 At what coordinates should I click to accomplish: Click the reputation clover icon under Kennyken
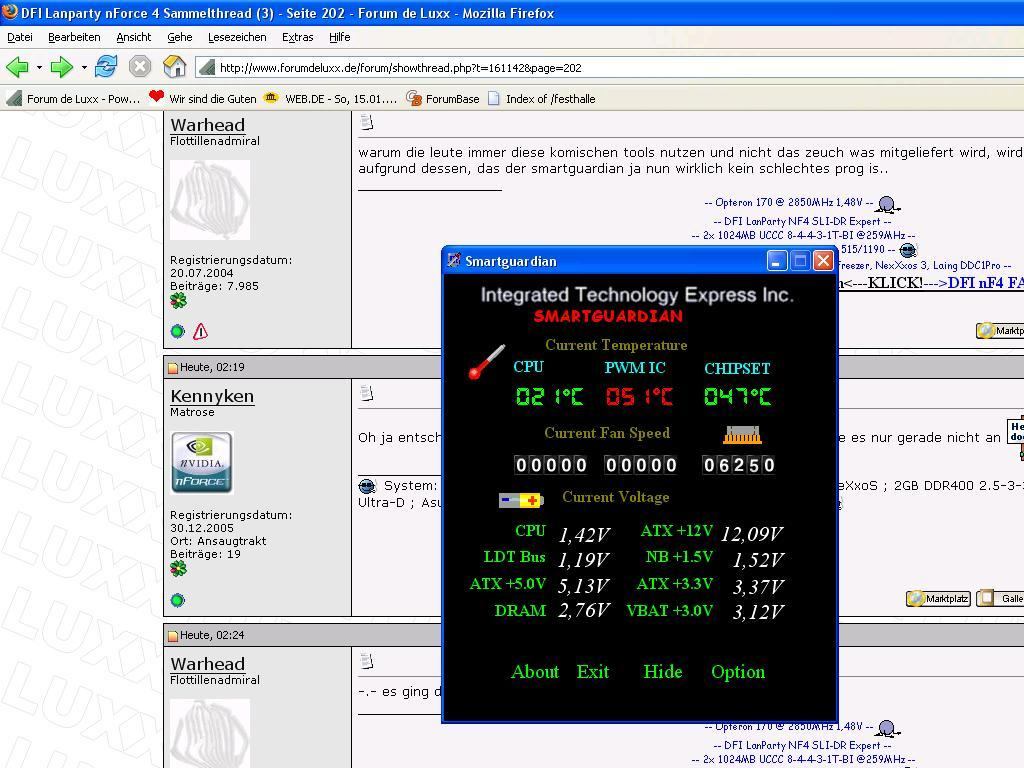coord(178,569)
